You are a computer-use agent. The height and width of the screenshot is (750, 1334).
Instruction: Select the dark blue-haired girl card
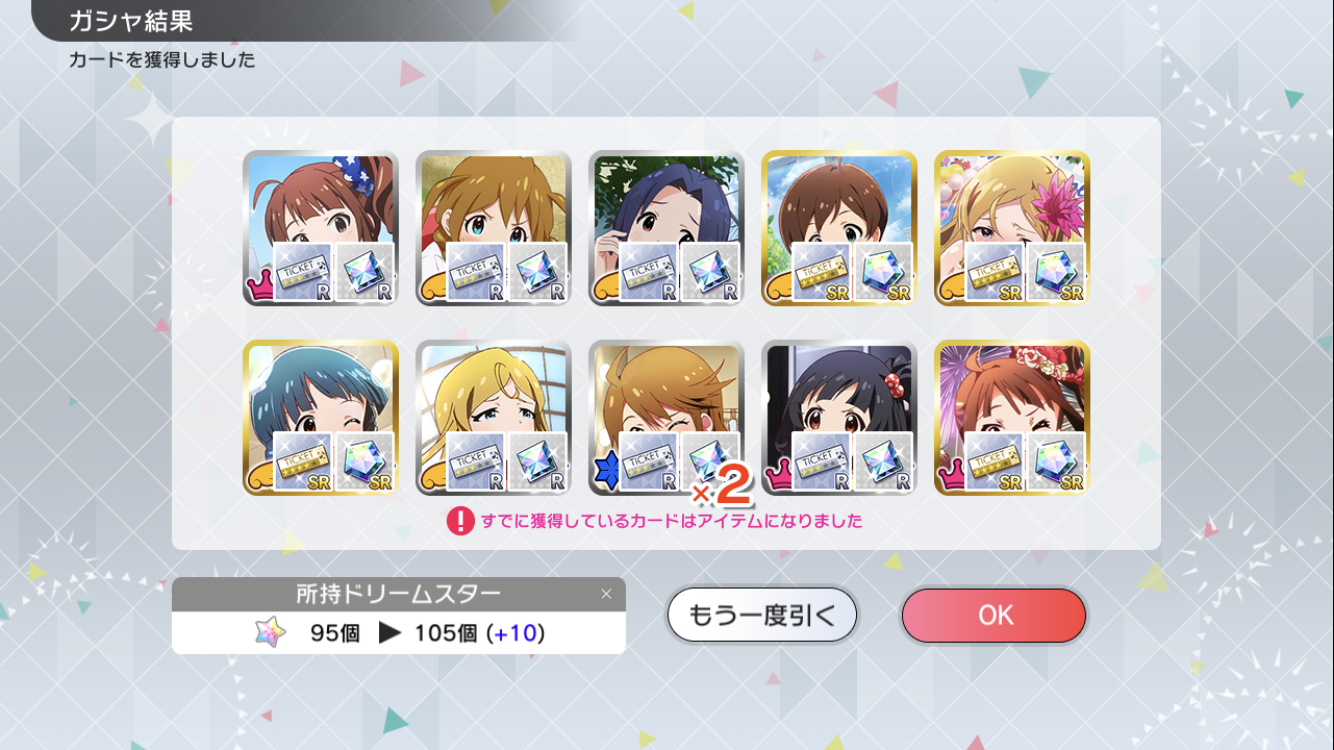[x=667, y=228]
